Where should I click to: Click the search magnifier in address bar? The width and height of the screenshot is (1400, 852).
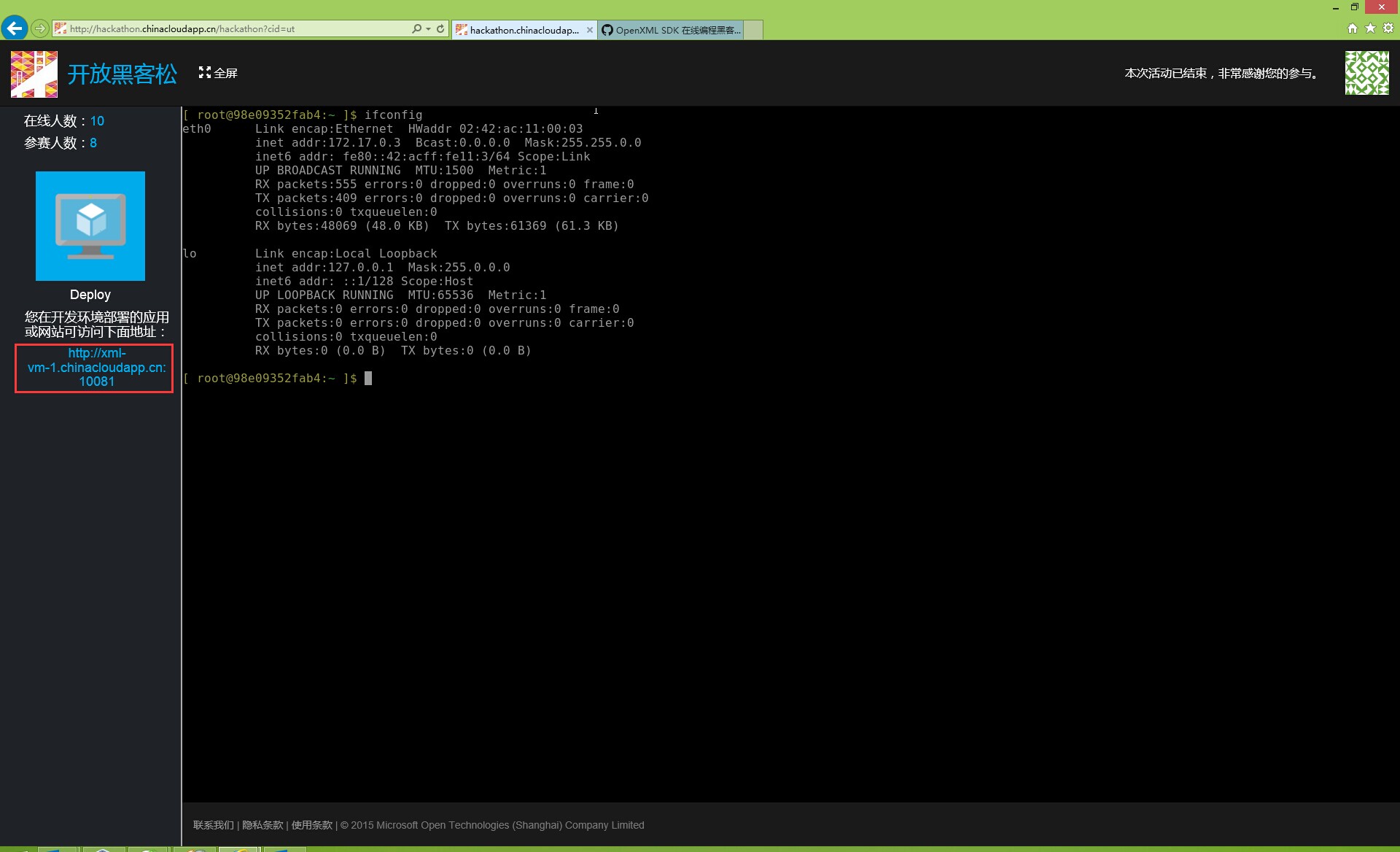pyautogui.click(x=416, y=29)
